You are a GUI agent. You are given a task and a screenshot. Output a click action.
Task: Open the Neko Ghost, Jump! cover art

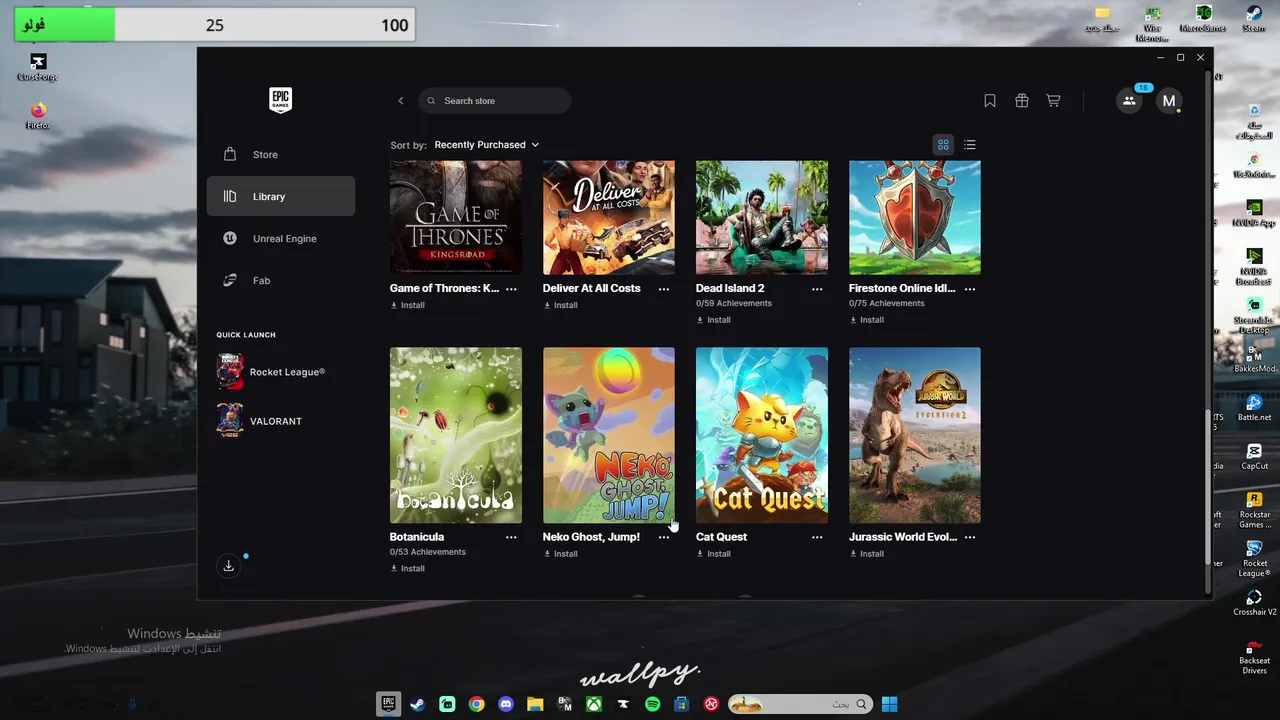point(609,435)
